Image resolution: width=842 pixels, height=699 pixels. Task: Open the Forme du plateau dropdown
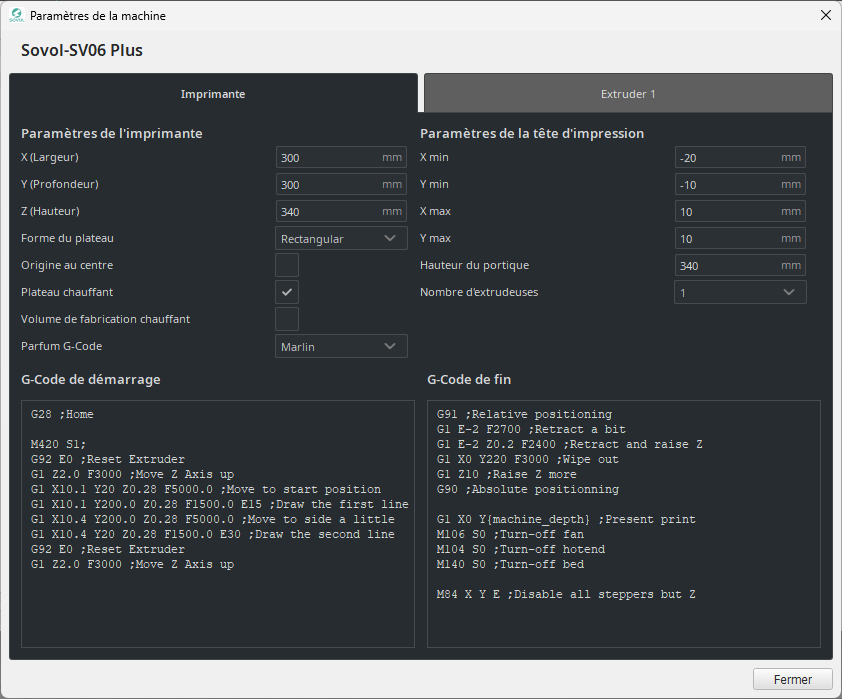341,238
